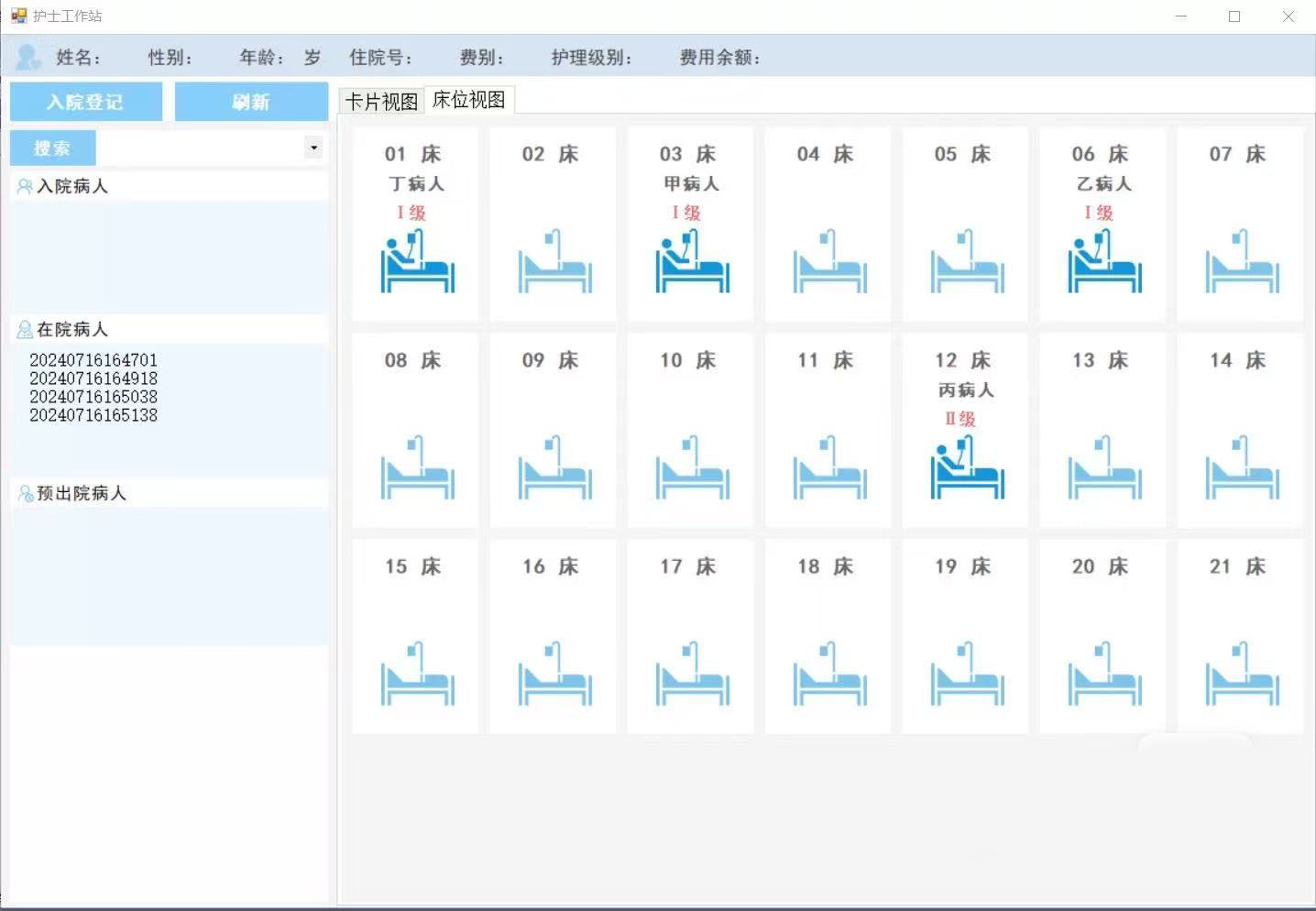Click the bed icon of 07 床
Screen dimensions: 1316x911
[x=1242, y=261]
